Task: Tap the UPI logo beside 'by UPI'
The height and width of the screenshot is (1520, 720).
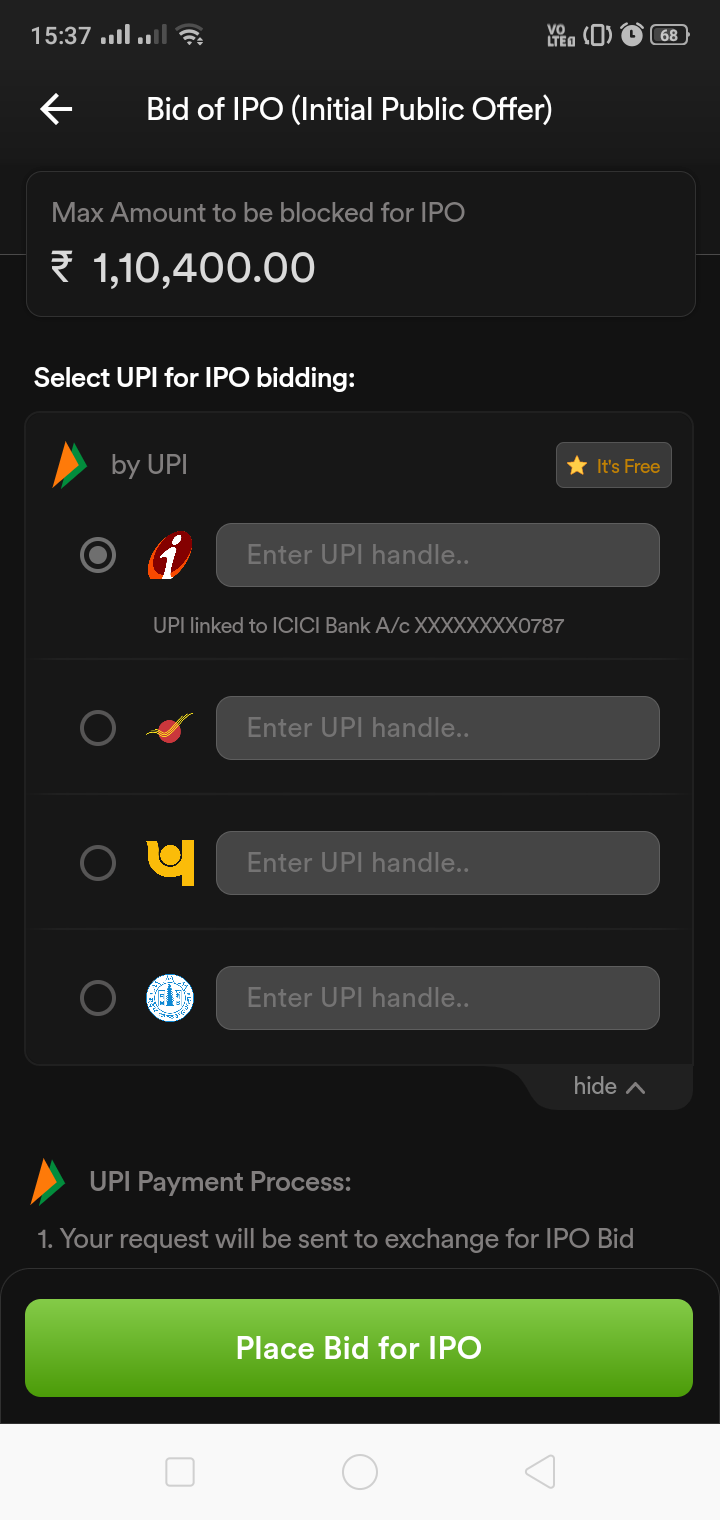Action: coord(70,465)
